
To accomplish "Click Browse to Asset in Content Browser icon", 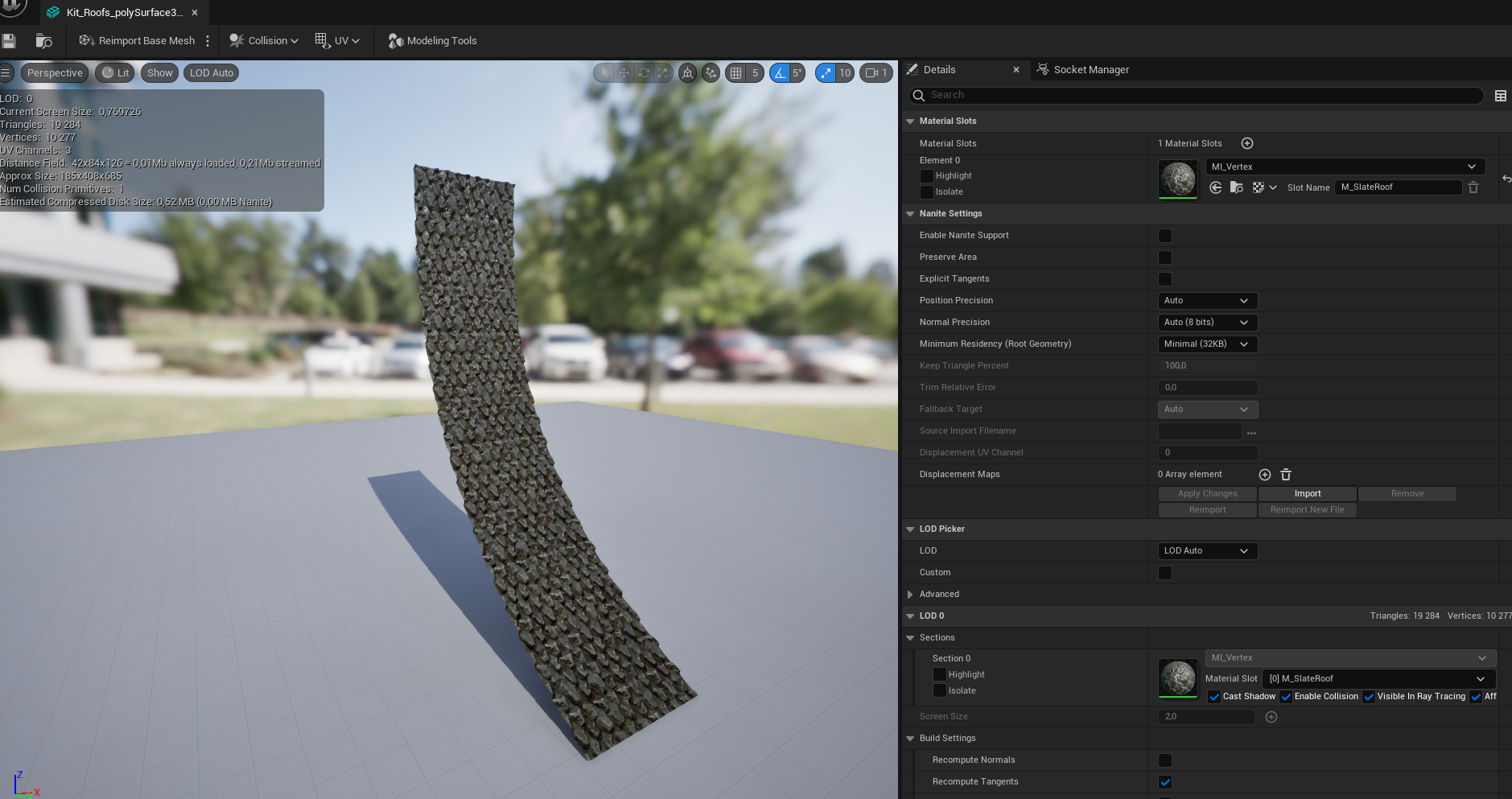I will (x=43, y=41).
